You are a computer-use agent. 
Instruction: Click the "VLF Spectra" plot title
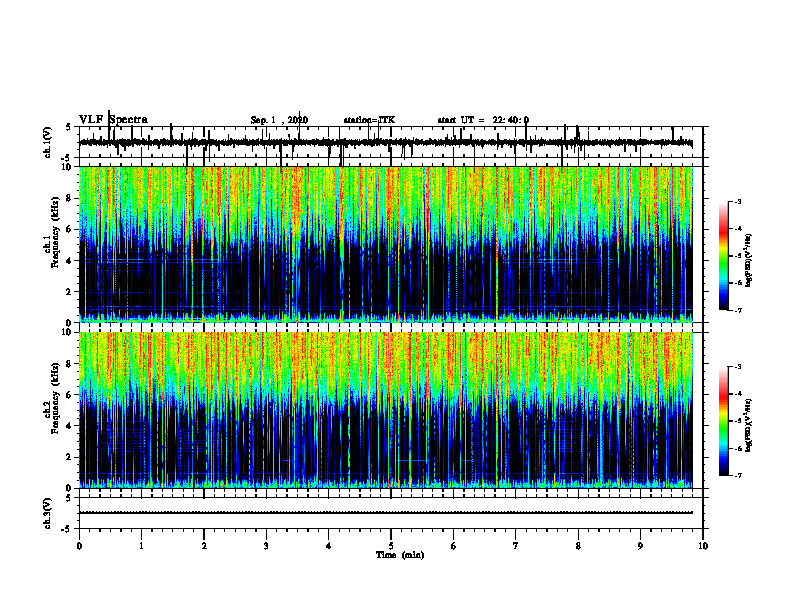(113, 120)
